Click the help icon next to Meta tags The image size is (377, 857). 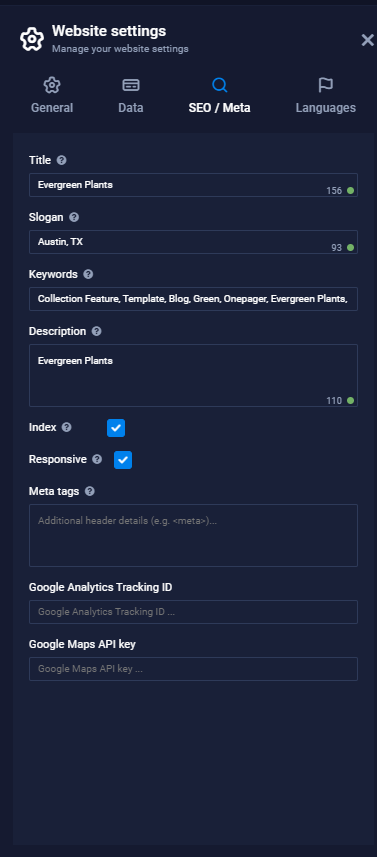point(90,491)
